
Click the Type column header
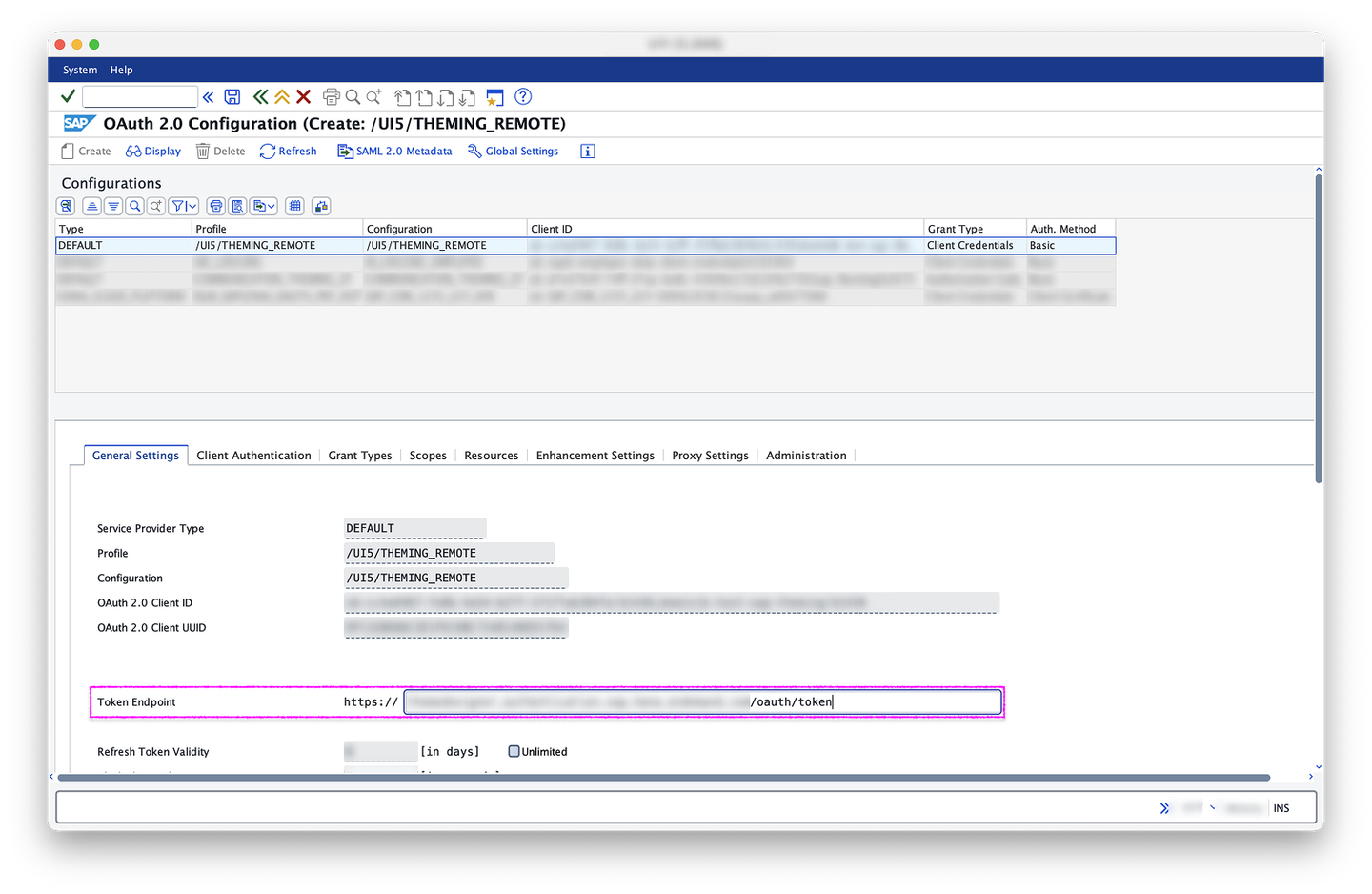(124, 229)
